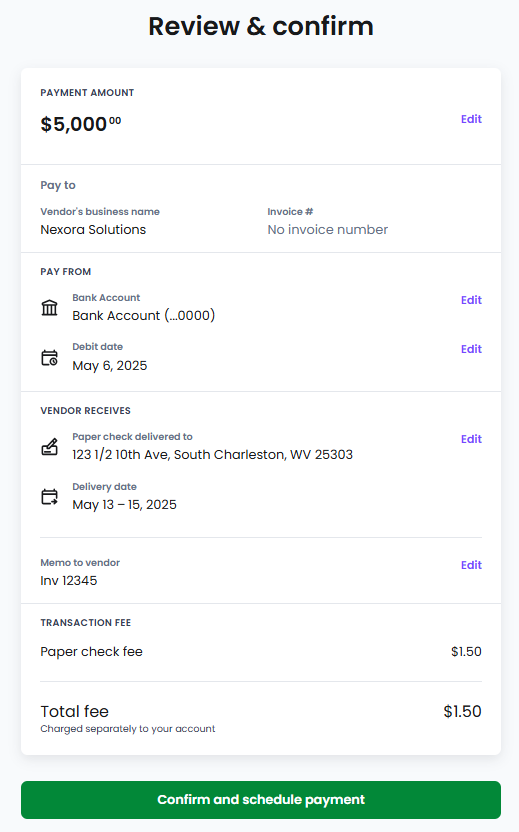Click the delivery date calendar icon
Screen dimensions: 519x832
[49, 497]
